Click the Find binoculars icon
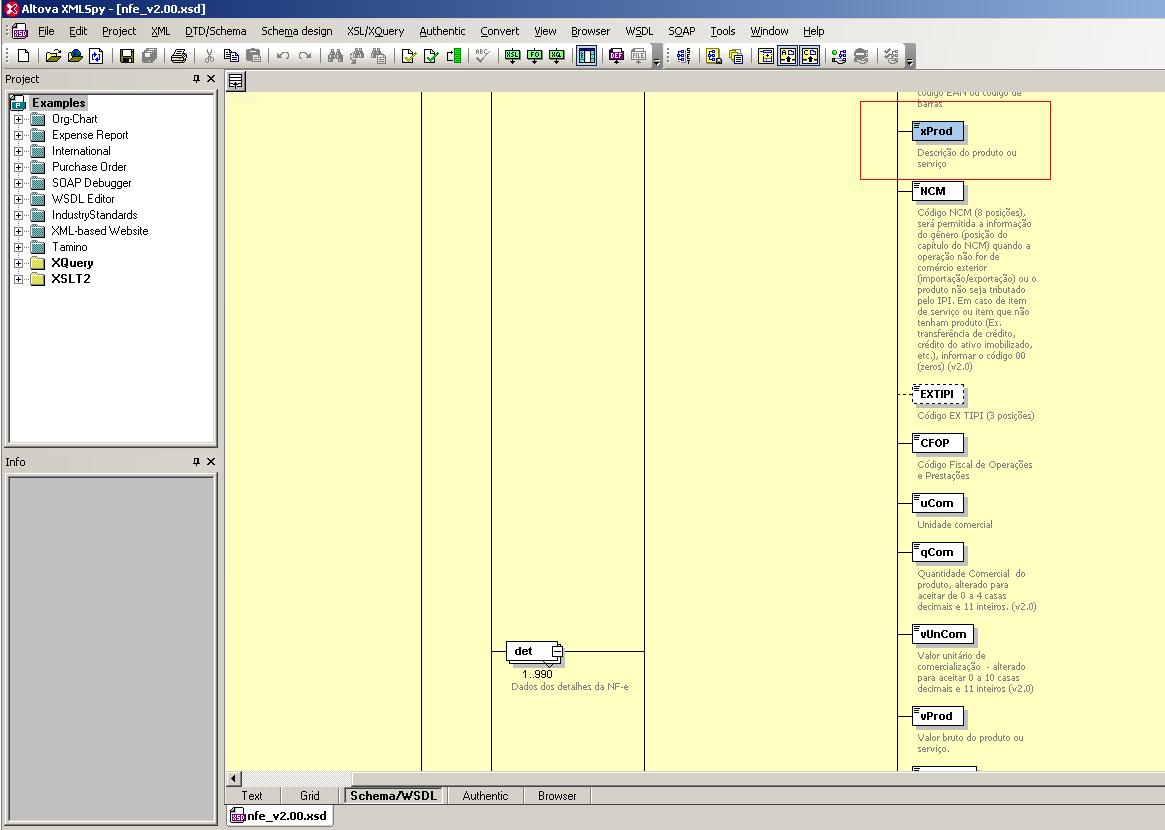1165x830 pixels. tap(335, 56)
